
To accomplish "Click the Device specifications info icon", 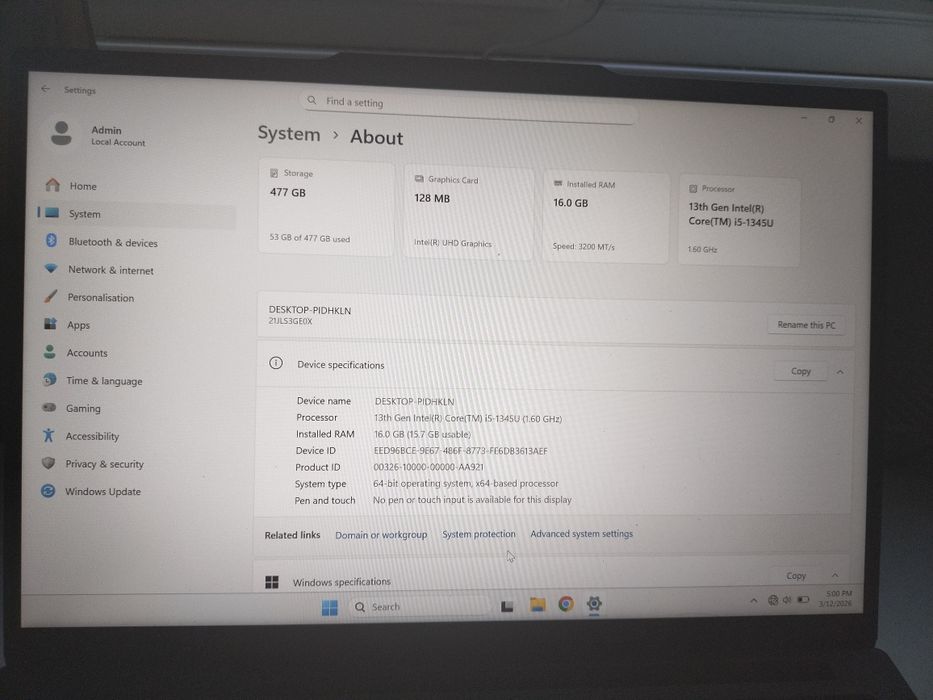I will [x=276, y=362].
